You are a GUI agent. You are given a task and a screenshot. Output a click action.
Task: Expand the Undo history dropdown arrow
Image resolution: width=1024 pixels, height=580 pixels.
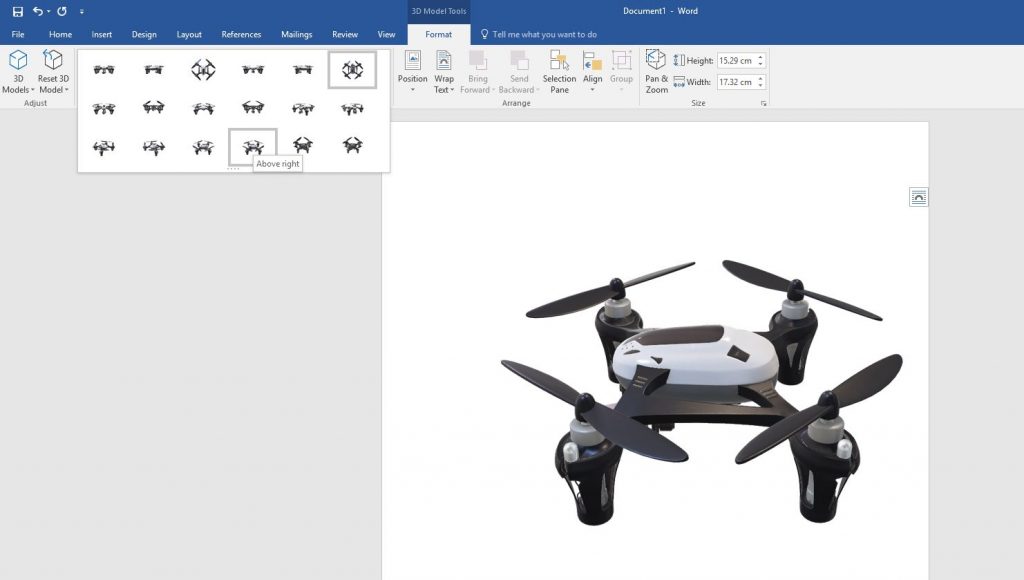(48, 11)
